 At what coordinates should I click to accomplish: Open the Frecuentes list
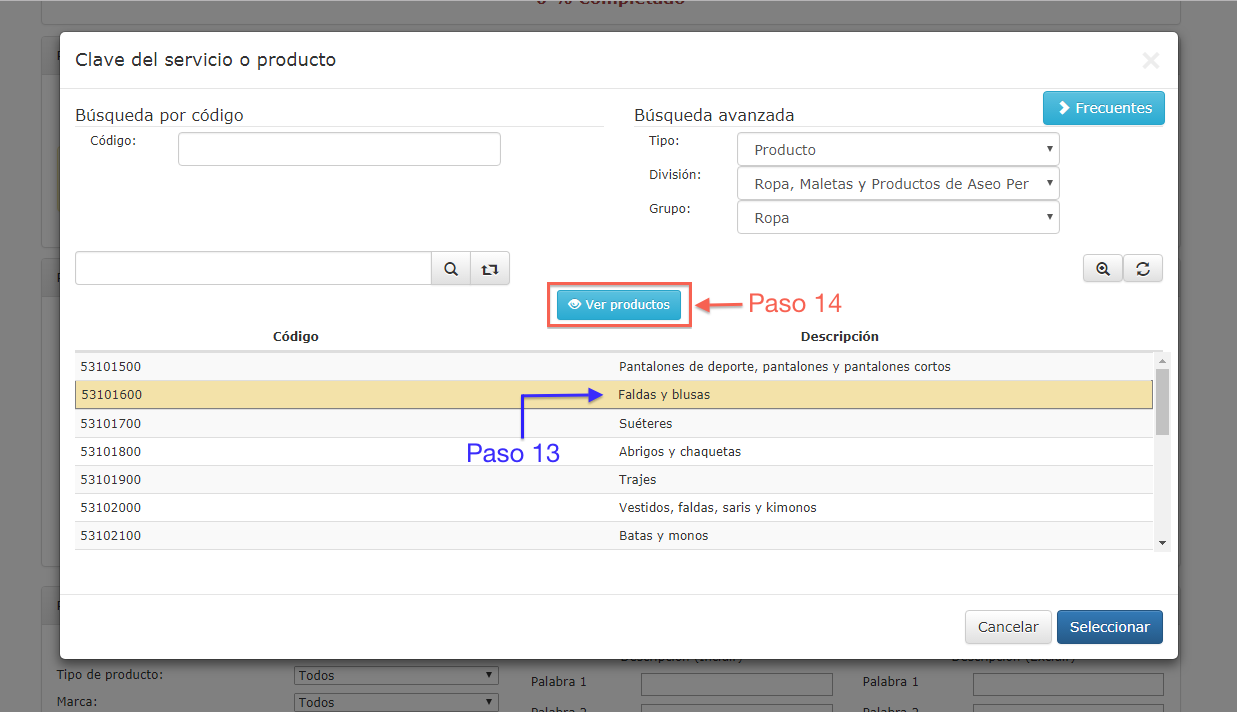point(1103,108)
